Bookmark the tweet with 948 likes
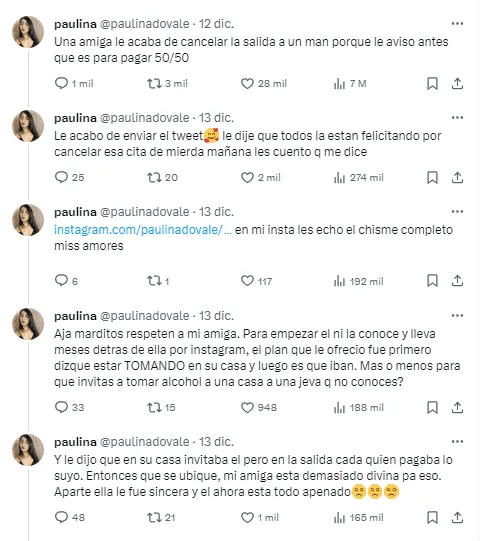 pos(432,407)
